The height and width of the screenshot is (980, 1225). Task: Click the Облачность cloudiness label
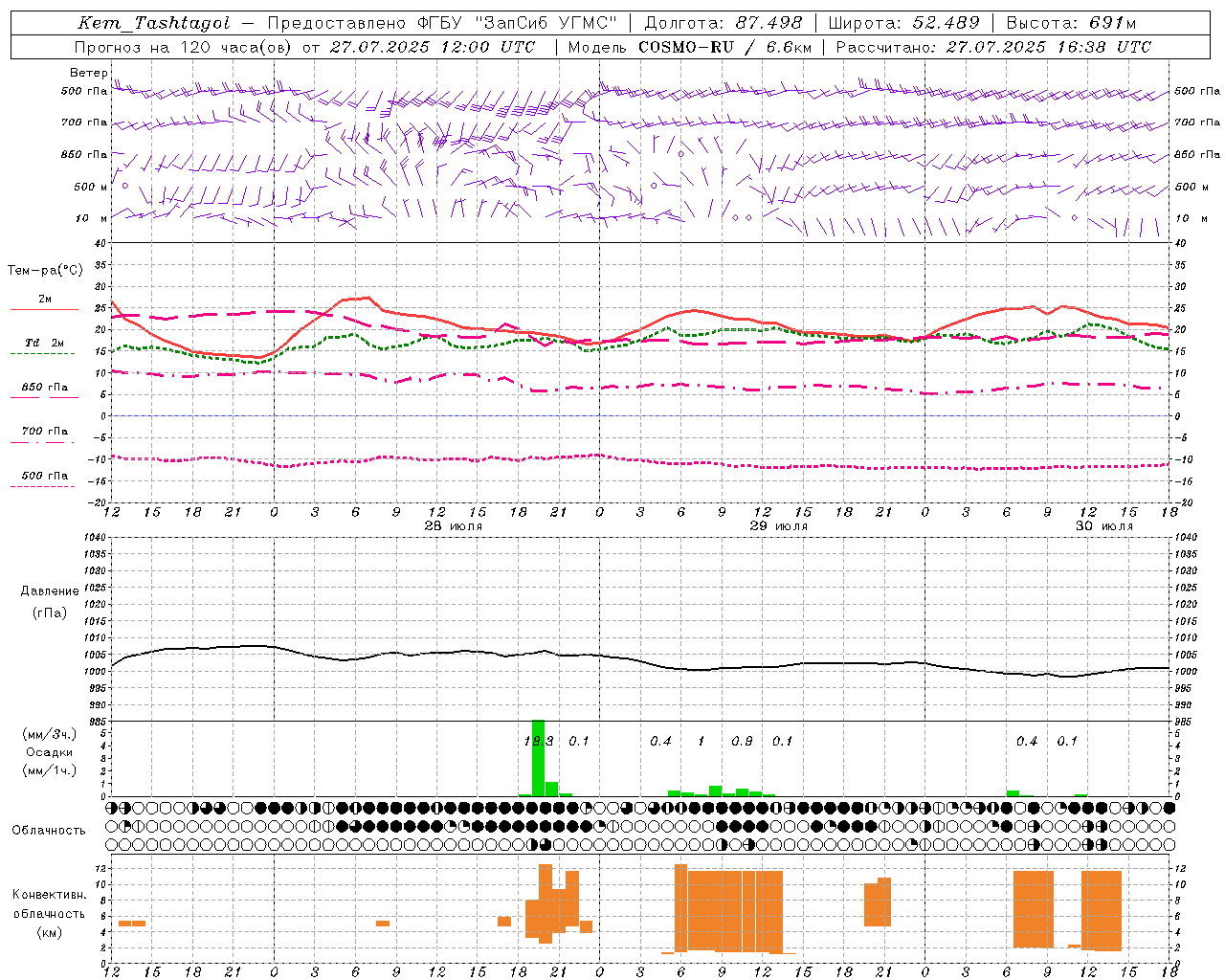click(49, 831)
